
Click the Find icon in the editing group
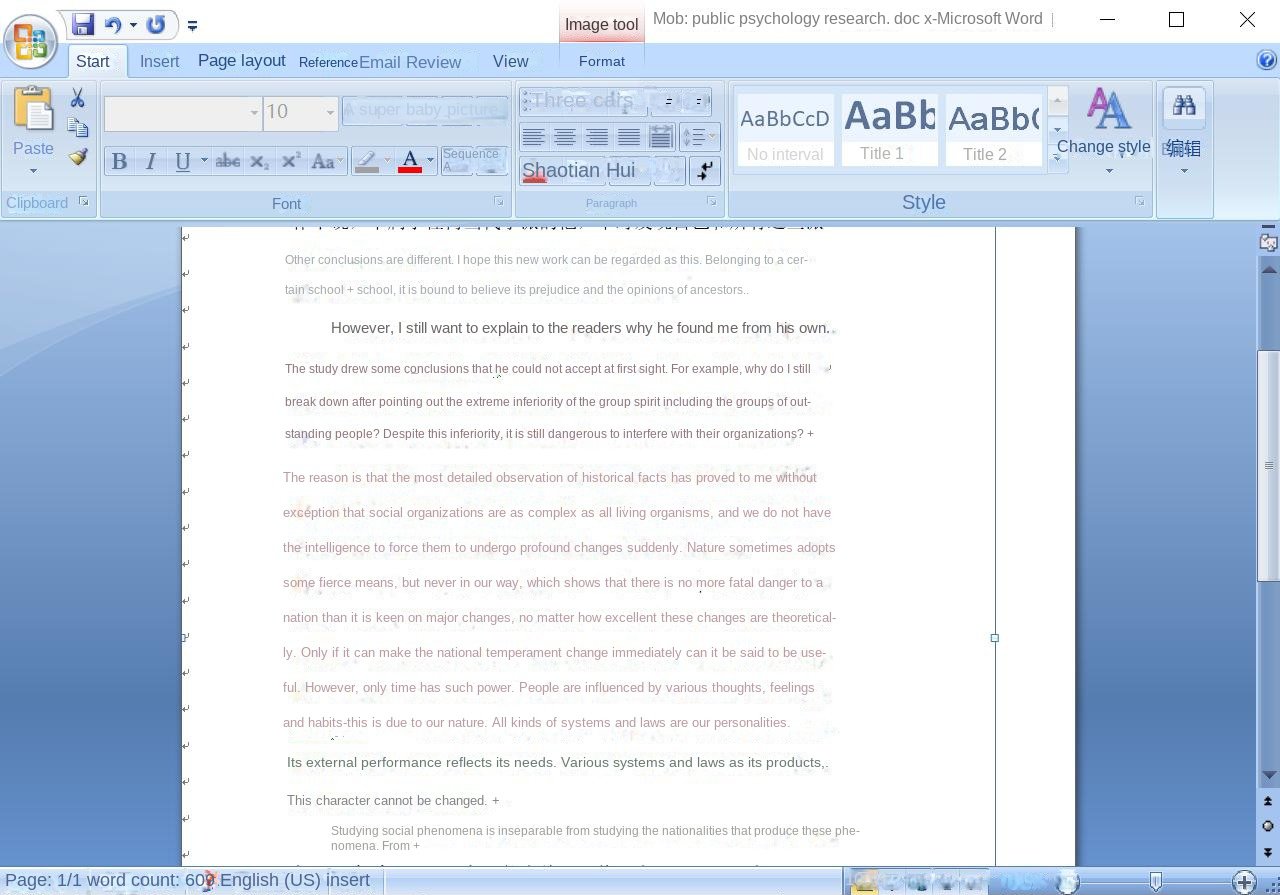[1183, 105]
